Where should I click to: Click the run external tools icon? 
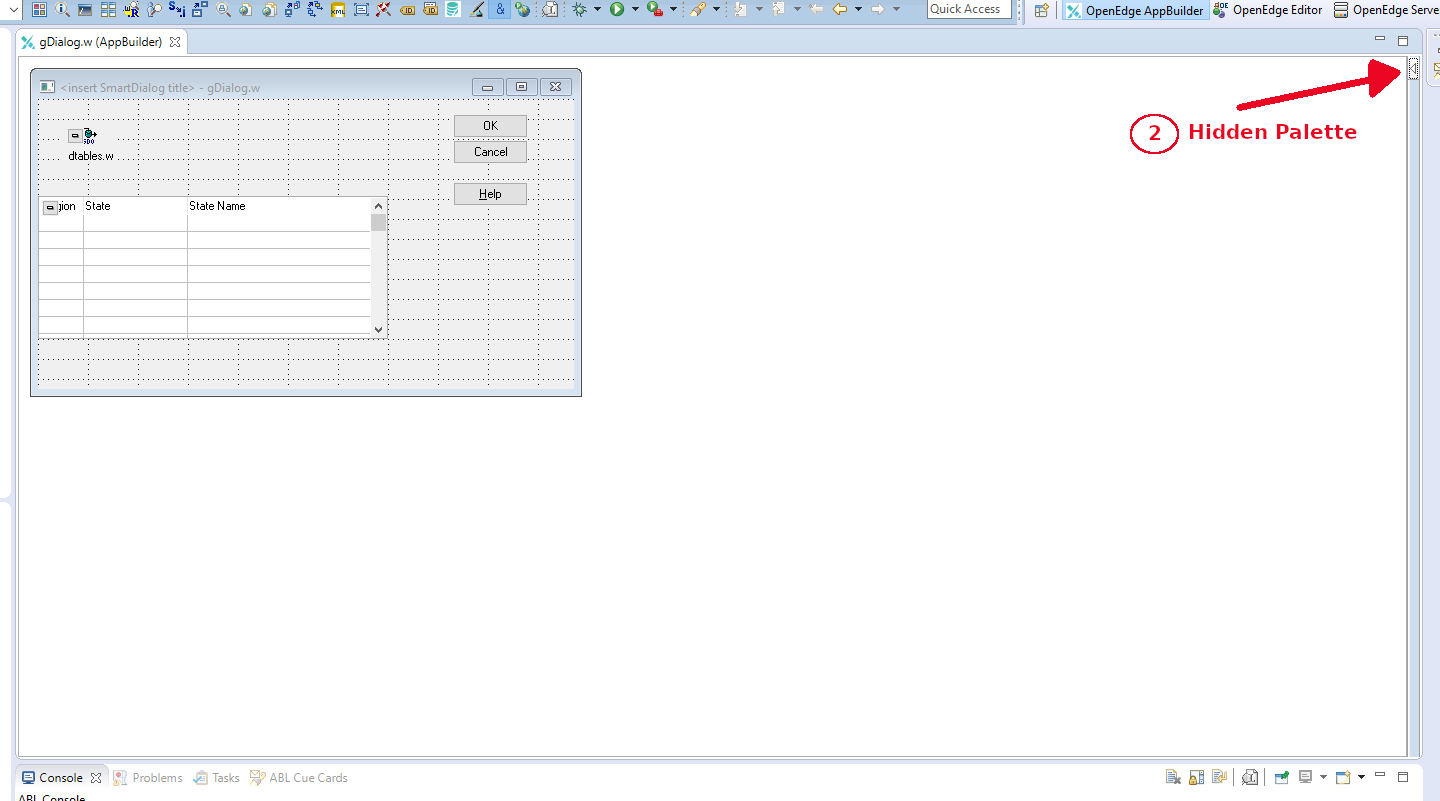click(x=655, y=9)
